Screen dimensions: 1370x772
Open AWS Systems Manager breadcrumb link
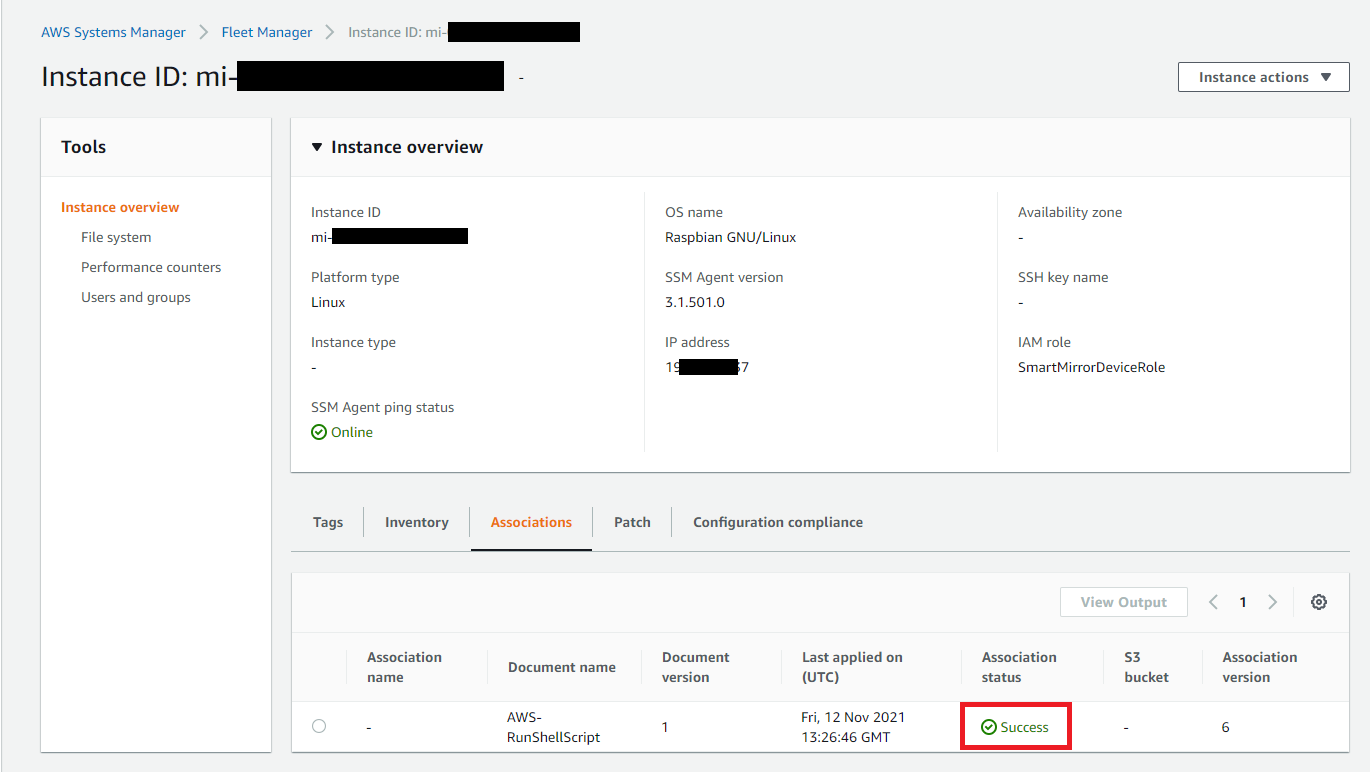click(113, 32)
